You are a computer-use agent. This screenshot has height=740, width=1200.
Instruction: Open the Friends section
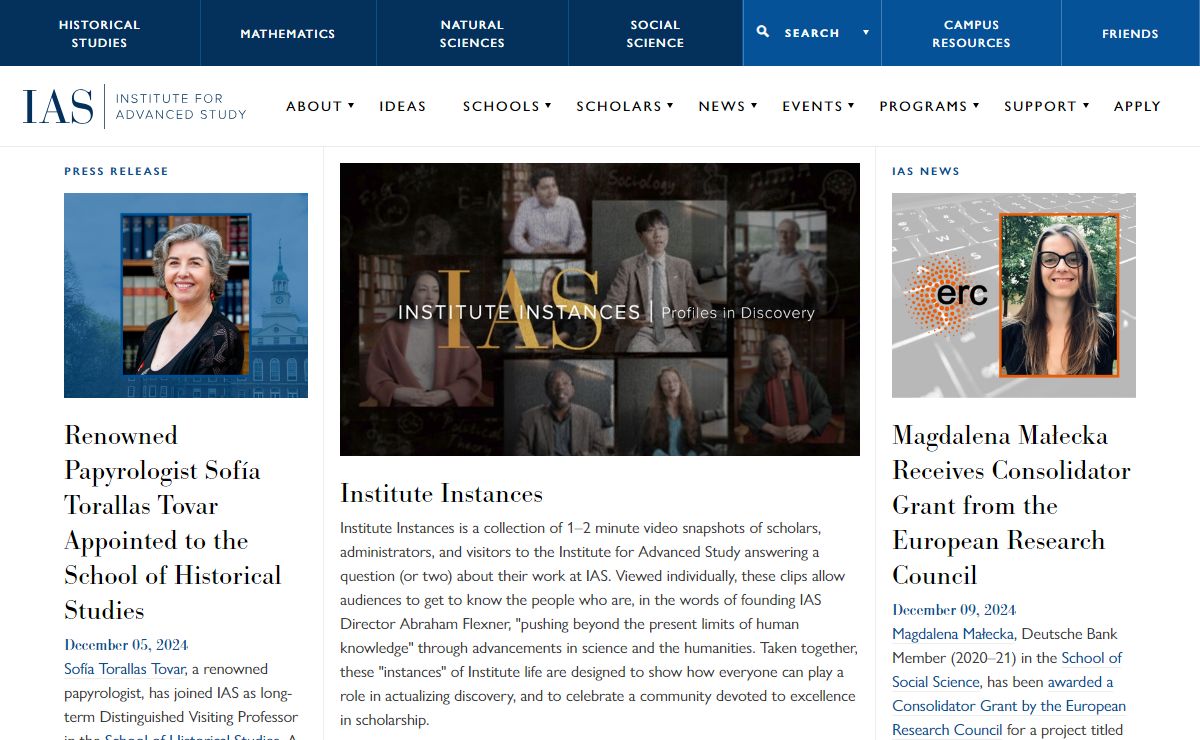coord(1130,33)
